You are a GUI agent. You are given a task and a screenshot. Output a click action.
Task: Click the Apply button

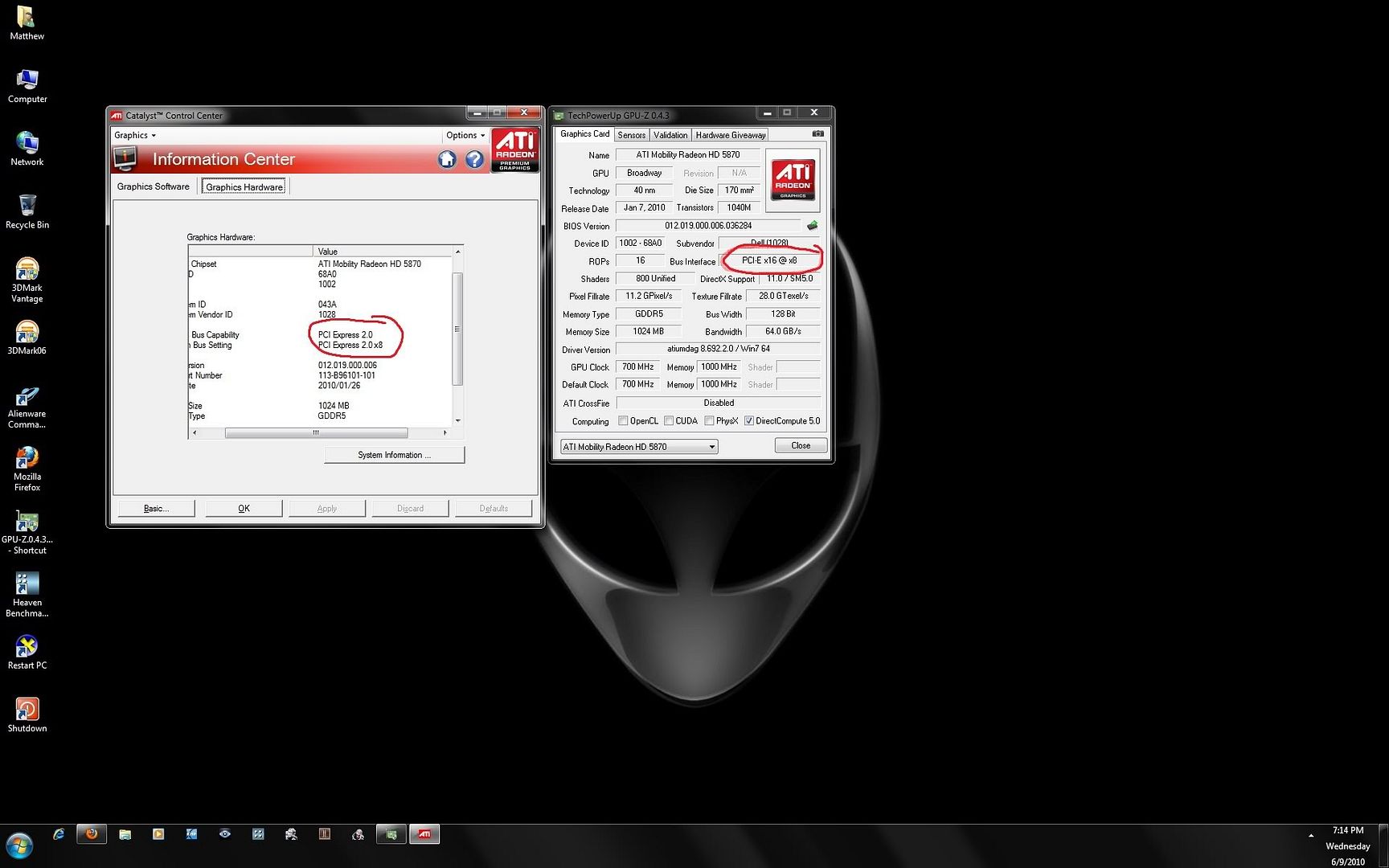click(327, 509)
